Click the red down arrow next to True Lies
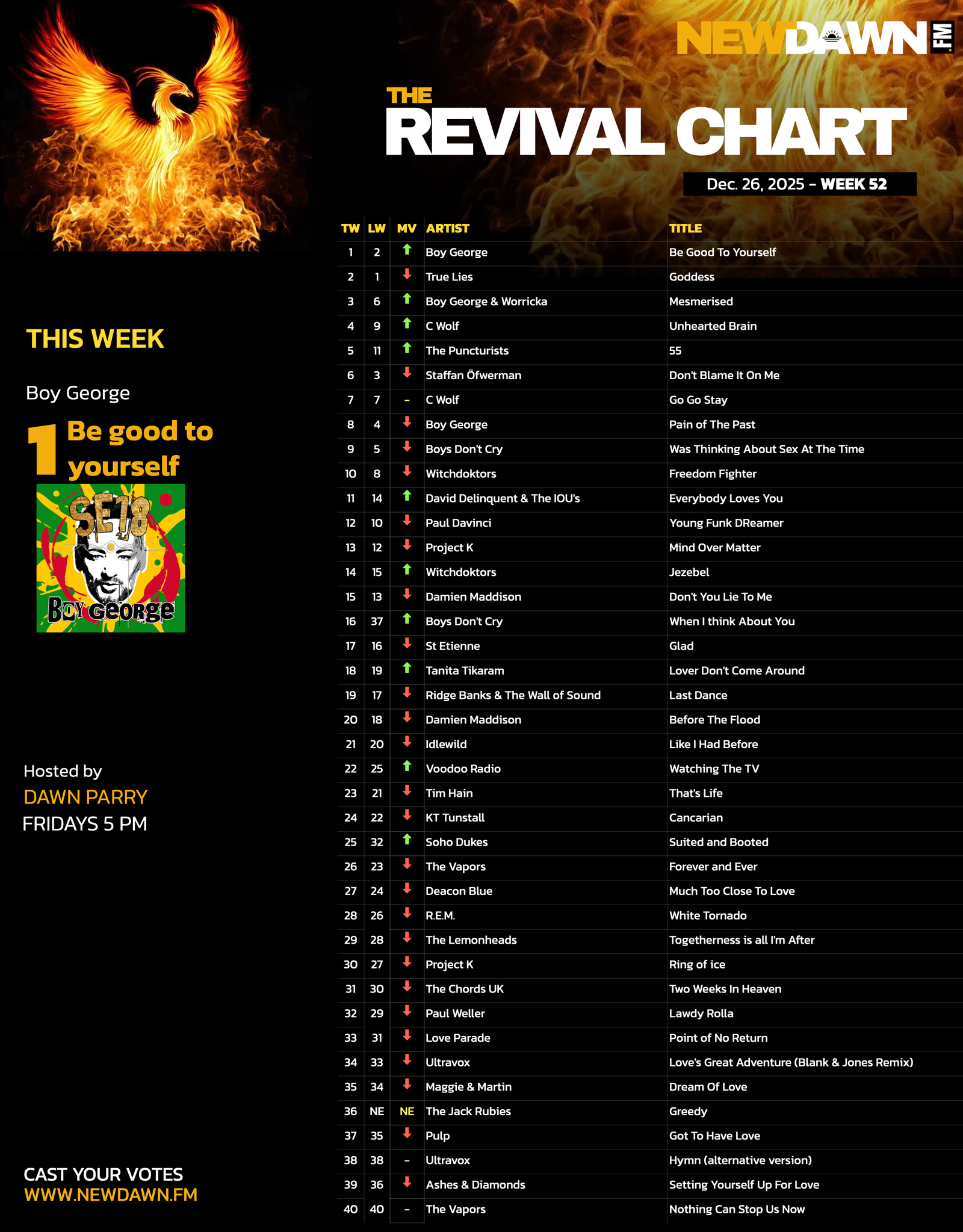 pos(407,274)
